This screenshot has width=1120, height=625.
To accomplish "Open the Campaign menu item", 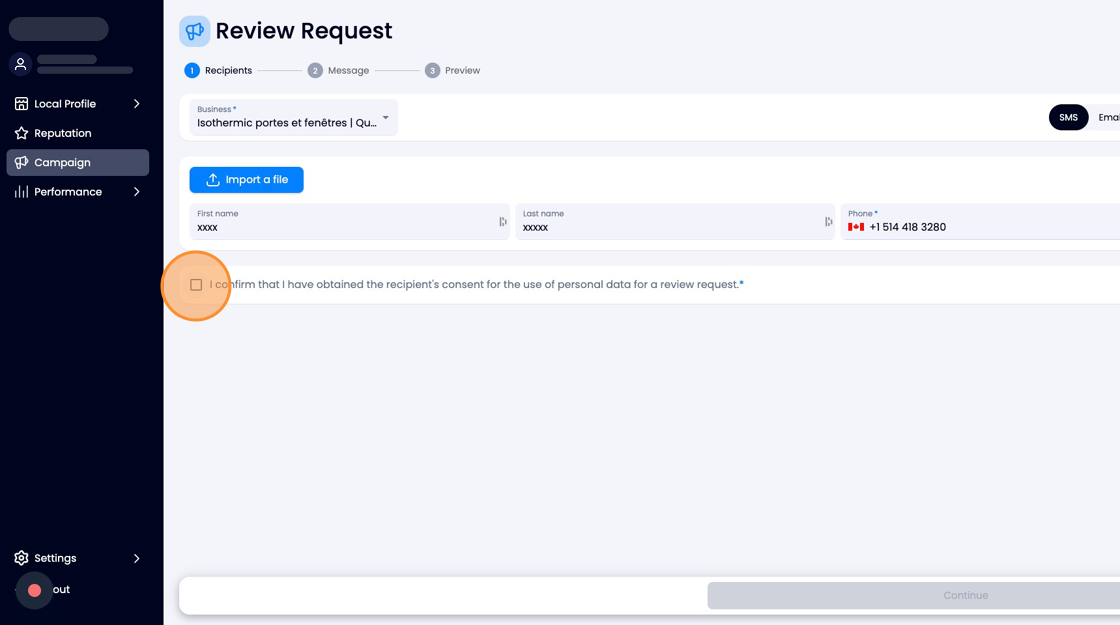I will tap(78, 162).
